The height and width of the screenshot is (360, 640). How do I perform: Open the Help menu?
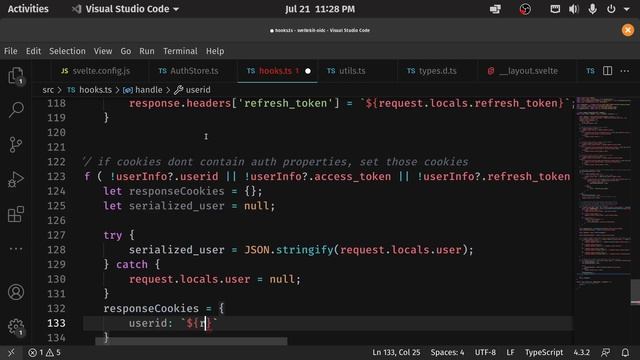click(215, 51)
